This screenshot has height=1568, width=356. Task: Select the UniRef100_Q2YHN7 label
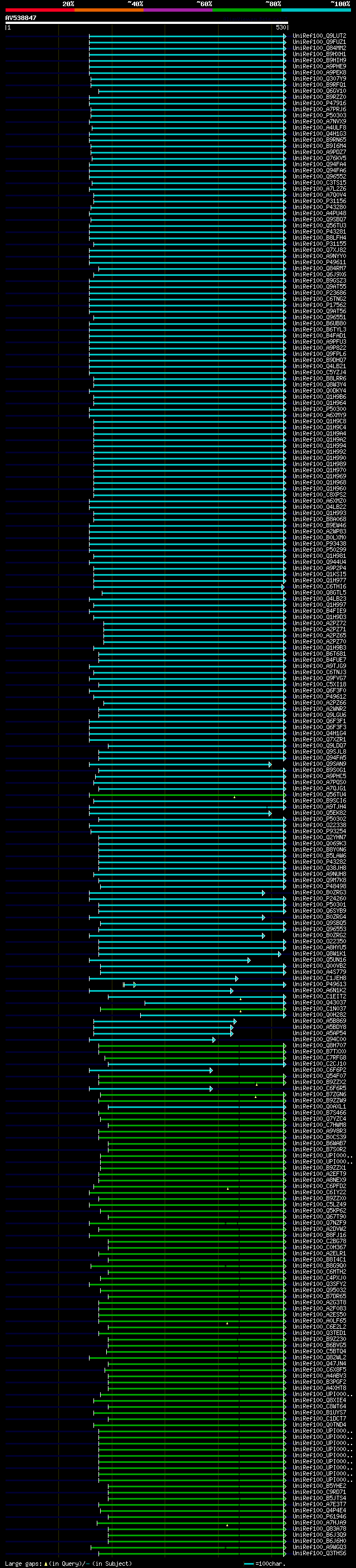319,837
